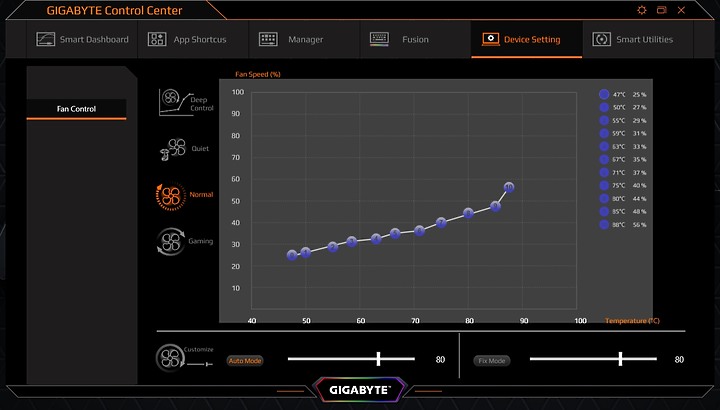Click the 67°C 35% legend dot
Screen dimensions: 720x410
coord(604,159)
